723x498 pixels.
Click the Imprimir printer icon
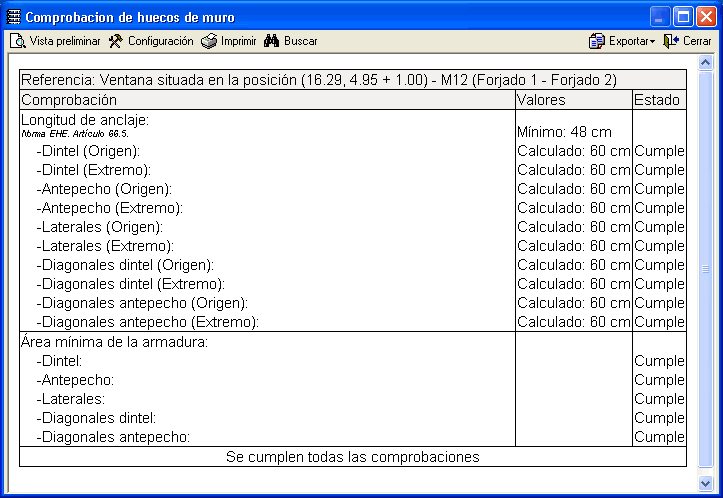point(209,41)
